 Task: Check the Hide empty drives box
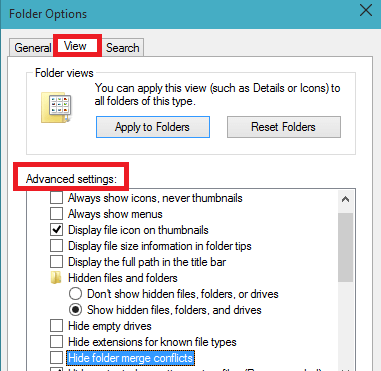pyautogui.click(x=56, y=326)
